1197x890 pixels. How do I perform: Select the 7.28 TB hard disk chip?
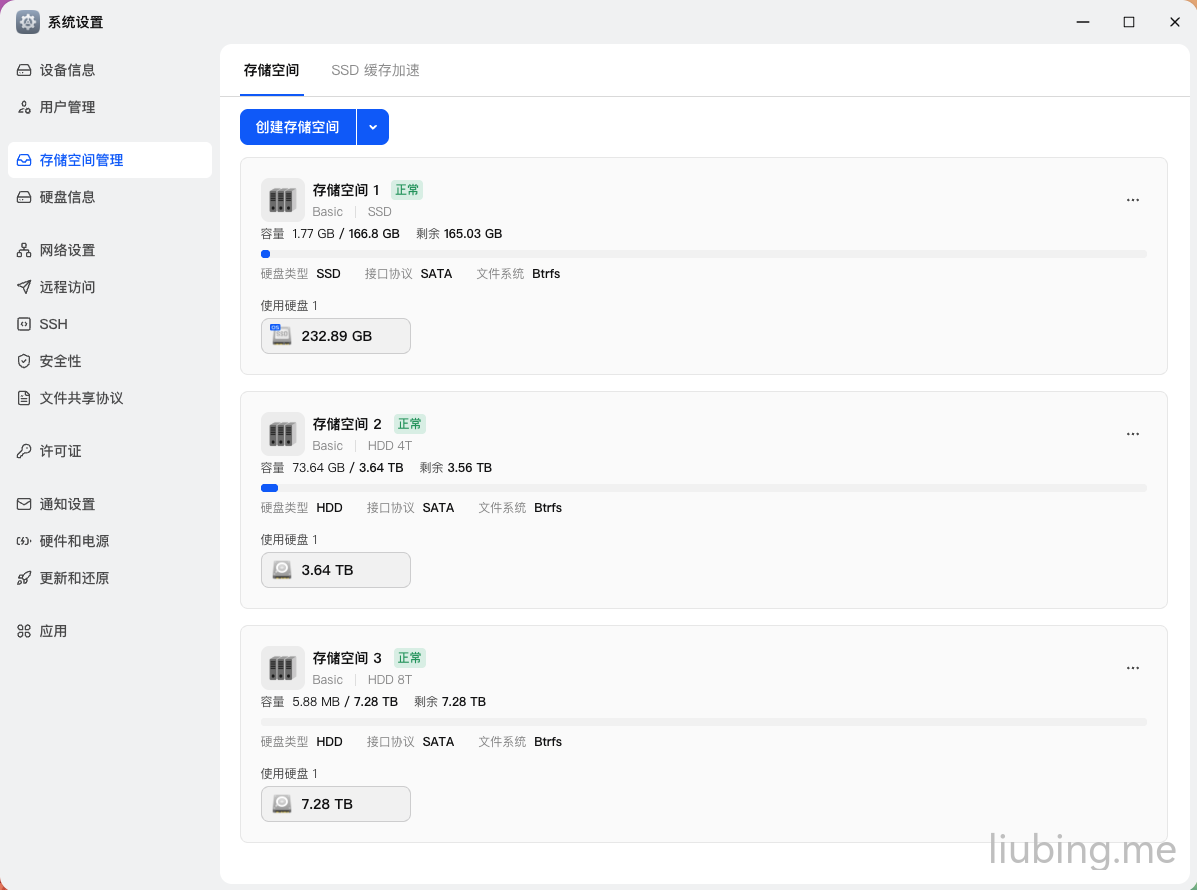(335, 804)
